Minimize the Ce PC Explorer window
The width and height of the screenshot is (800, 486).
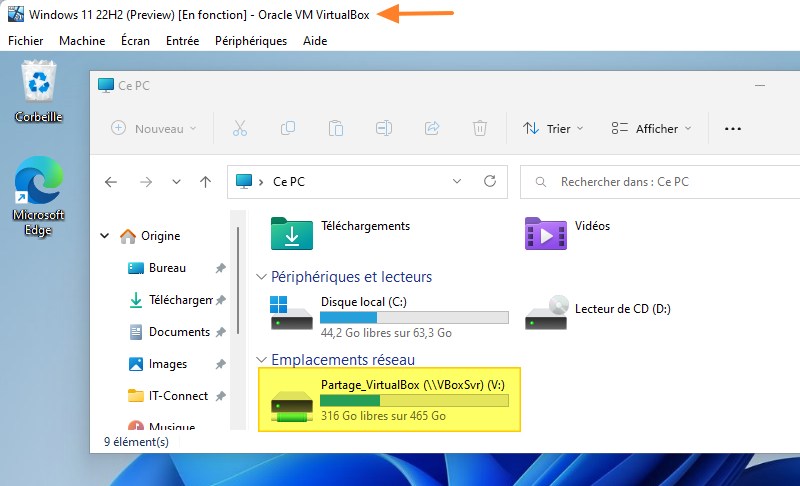[x=760, y=85]
